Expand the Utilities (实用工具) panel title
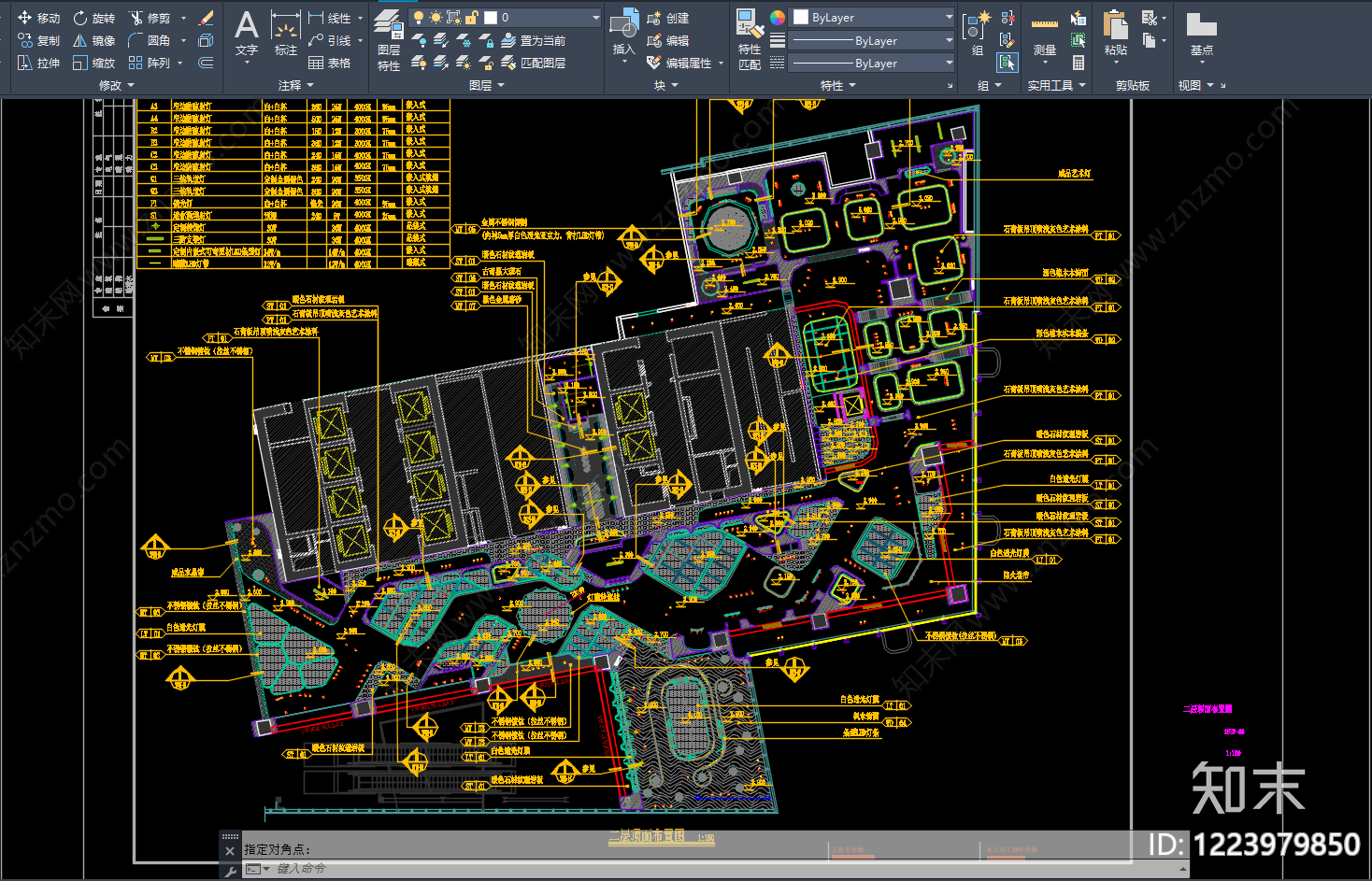This screenshot has height=881, width=1372. pos(1057,85)
